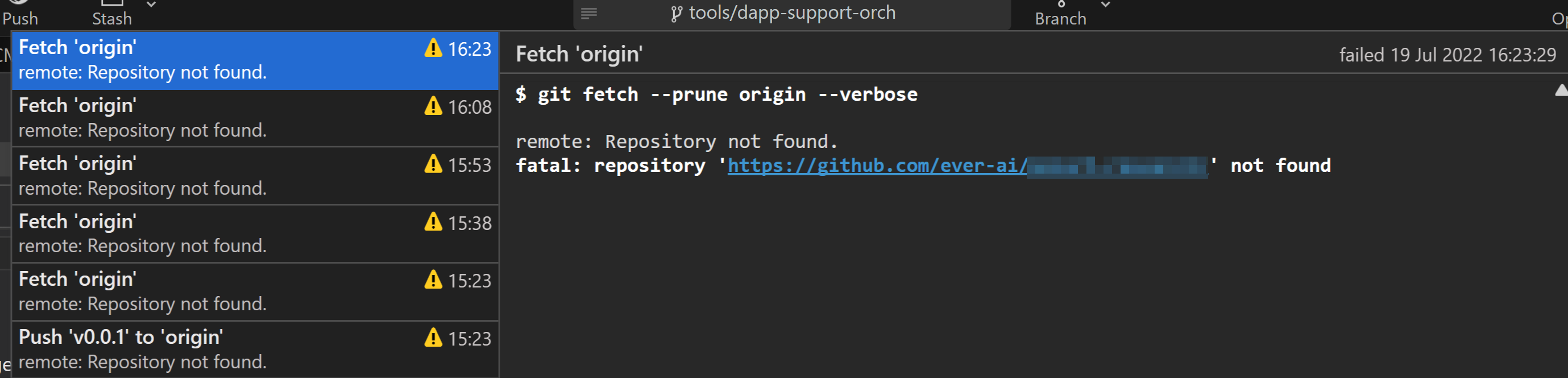Click the activity log list icon
Image resolution: width=1568 pixels, height=378 pixels.
588,14
